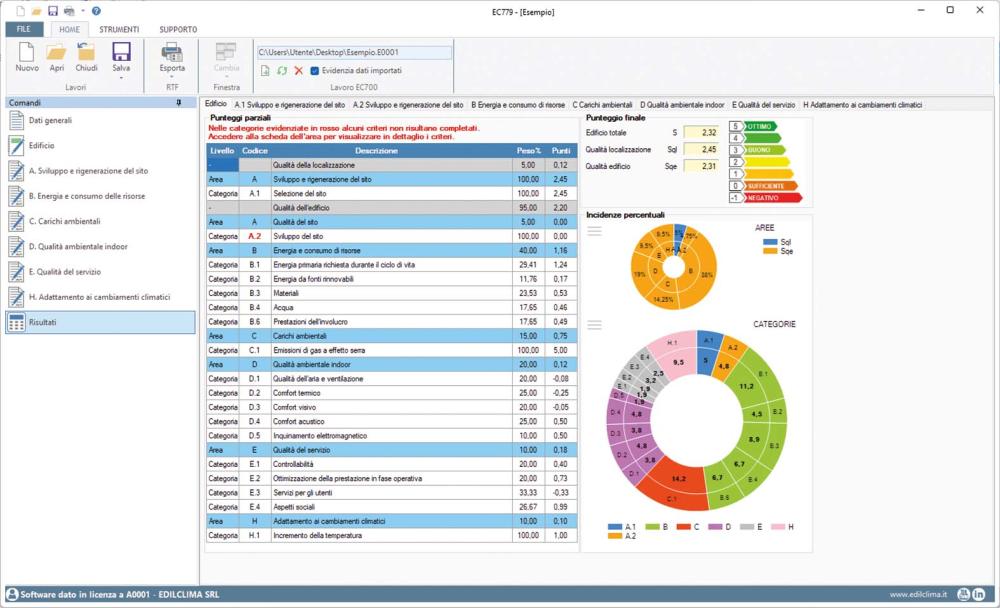Click the 'Incremento della temperatura' table row
The height and width of the screenshot is (608, 1000).
tap(392, 536)
